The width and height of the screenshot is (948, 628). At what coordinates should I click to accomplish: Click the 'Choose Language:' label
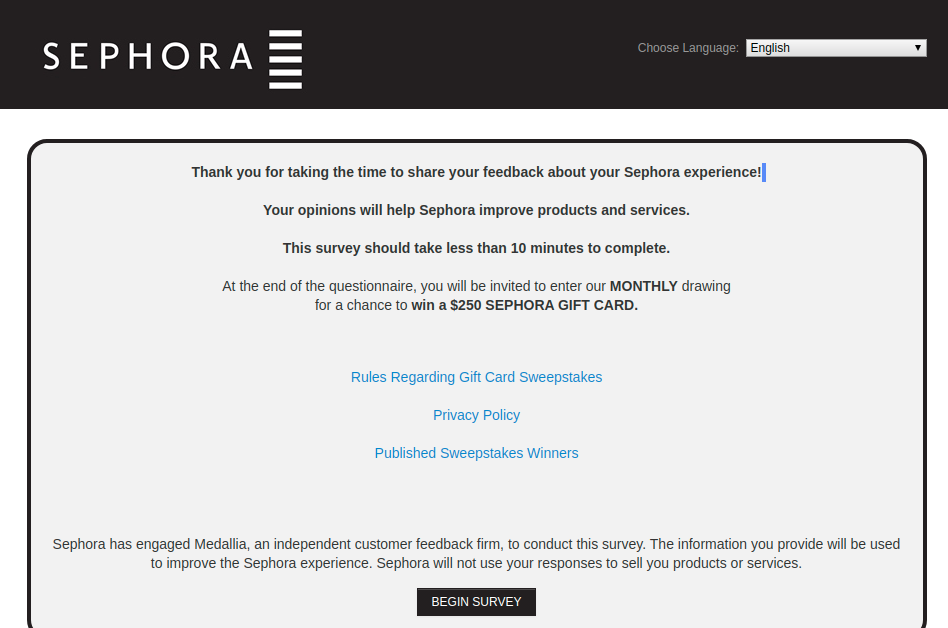687,47
